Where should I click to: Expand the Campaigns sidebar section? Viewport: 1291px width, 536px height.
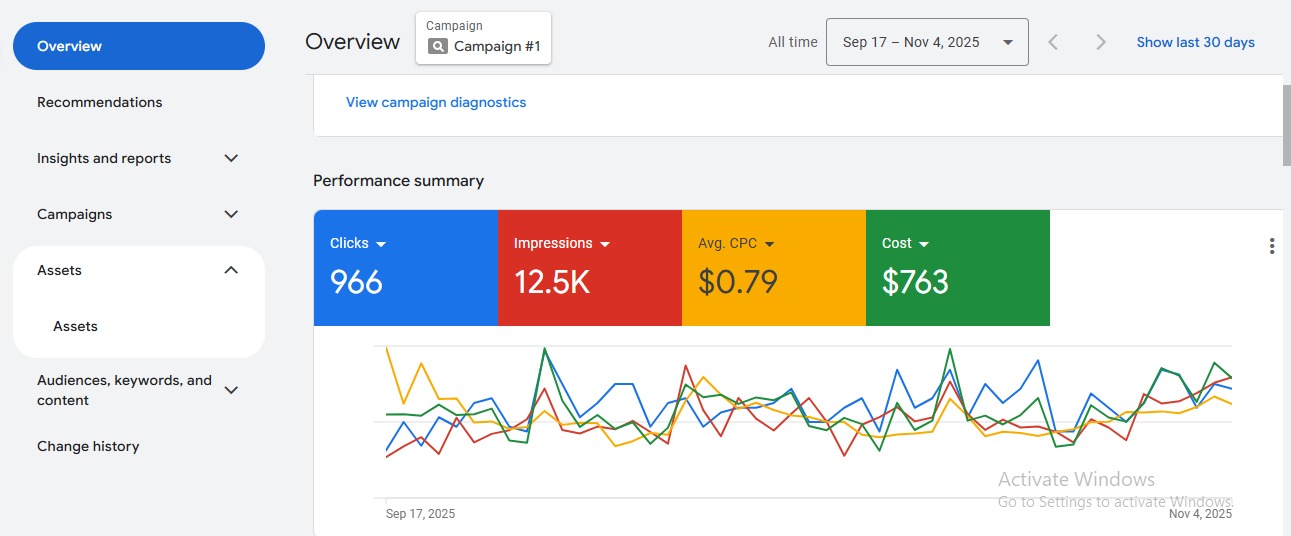[231, 214]
